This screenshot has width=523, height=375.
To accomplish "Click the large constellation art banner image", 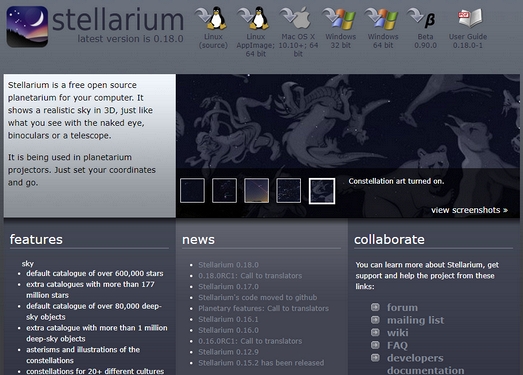I will (x=348, y=122).
